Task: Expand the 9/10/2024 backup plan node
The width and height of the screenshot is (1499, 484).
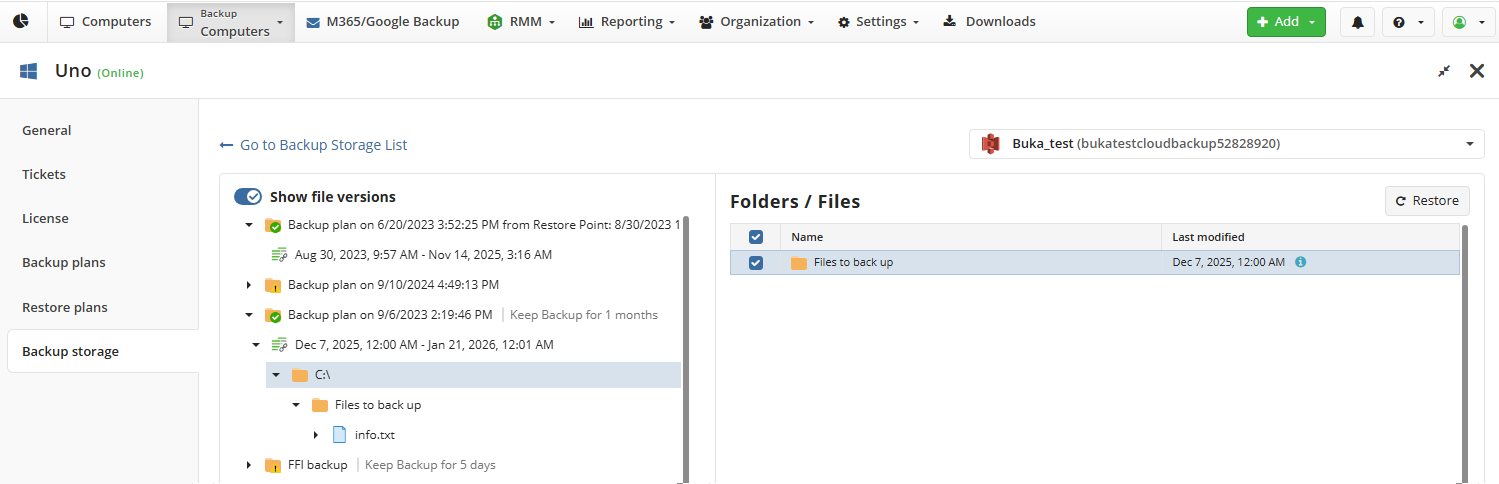Action: click(x=249, y=285)
